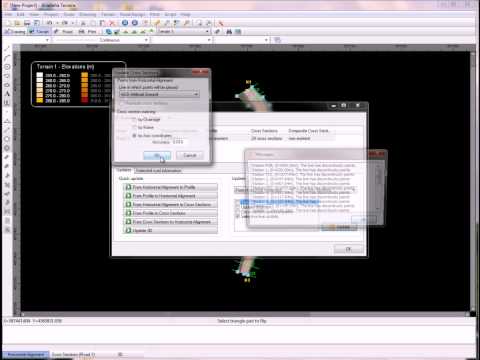The width and height of the screenshot is (480, 360).
Task: Select the text 'A' tool in left toolbar
Action: (x=7, y=94)
